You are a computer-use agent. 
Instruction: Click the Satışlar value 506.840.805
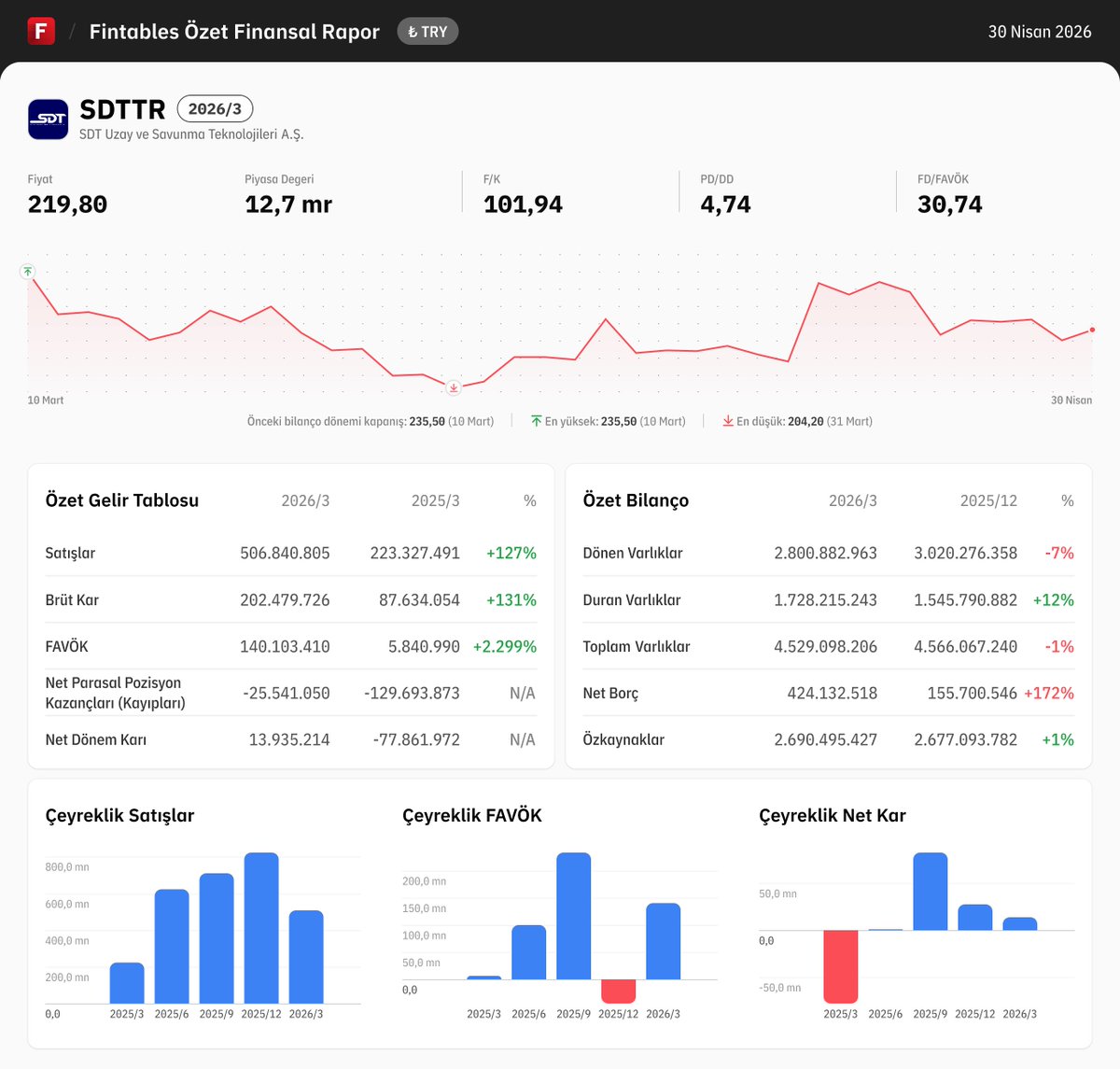click(x=285, y=553)
